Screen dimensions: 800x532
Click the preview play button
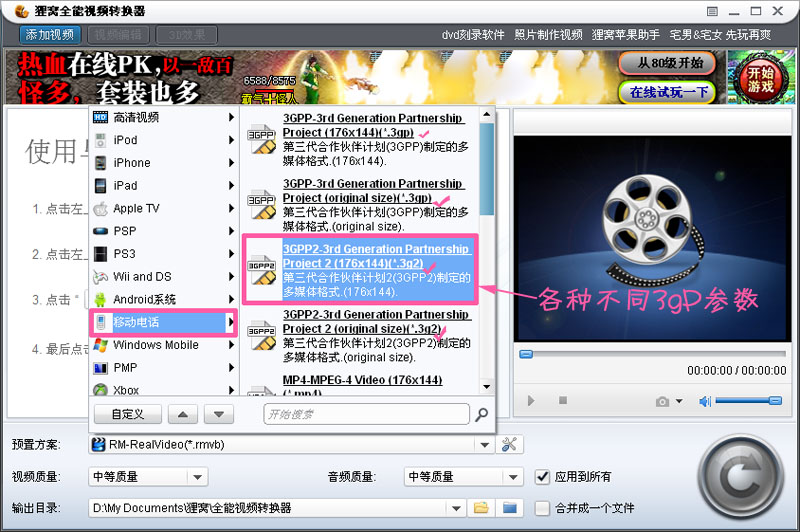click(531, 401)
